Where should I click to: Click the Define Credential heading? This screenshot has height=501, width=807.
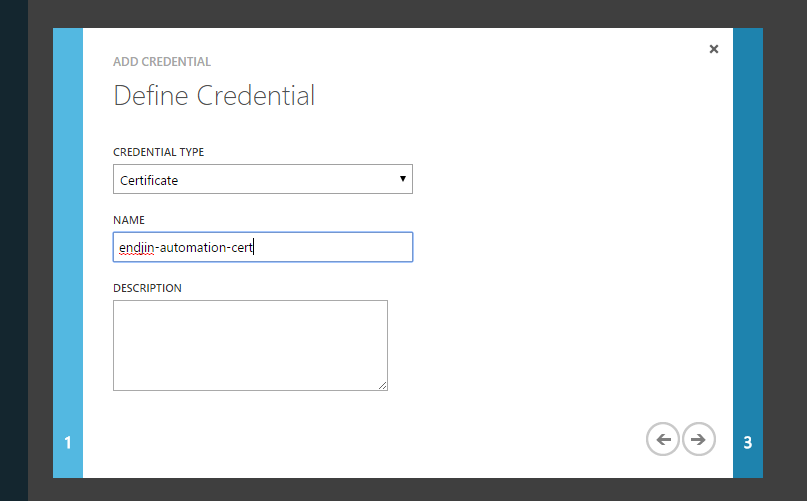click(x=214, y=96)
